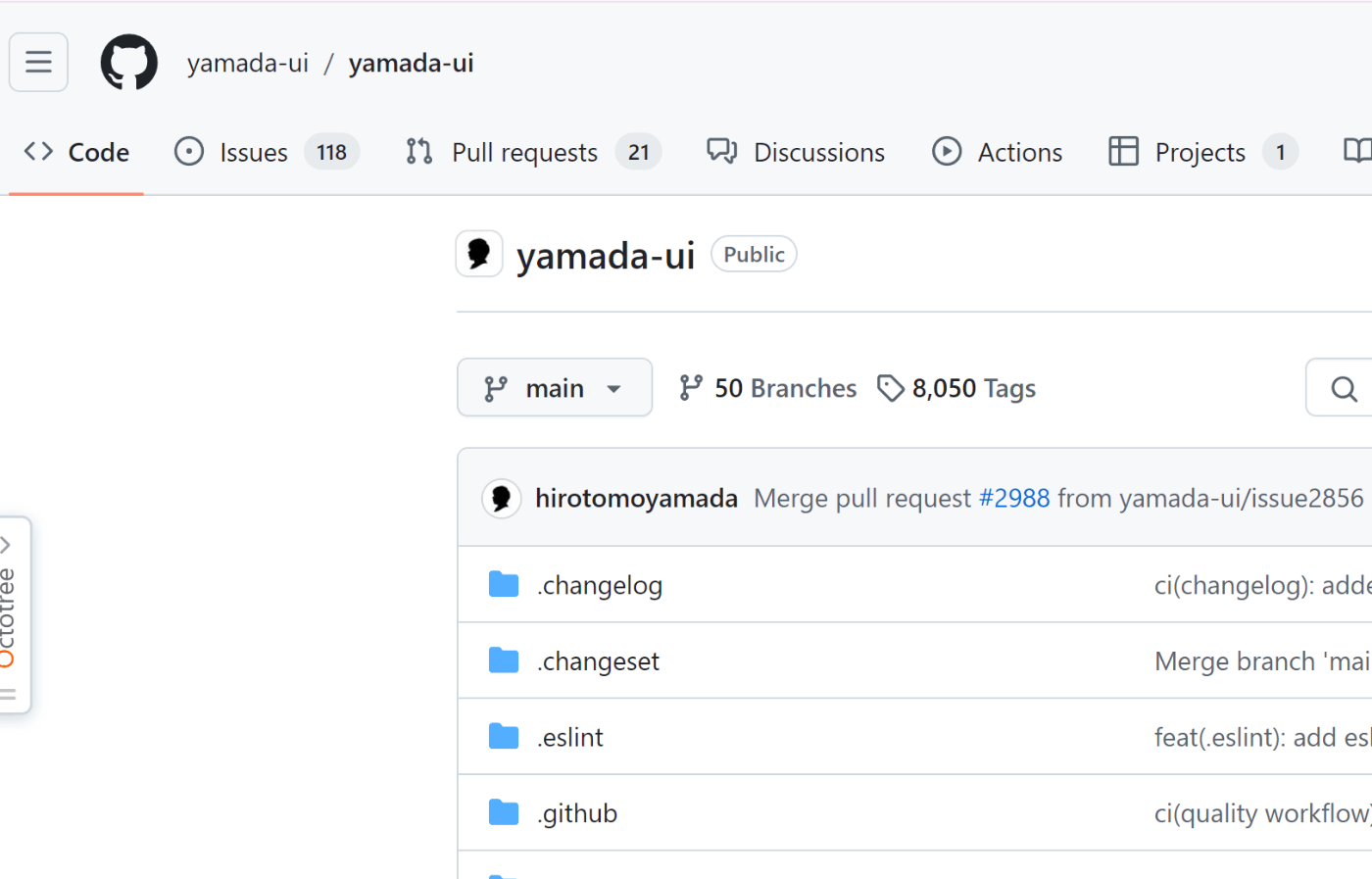Viewport: 1372px width, 879px height.
Task: Click the folder icon of .changelog
Action: pos(504,584)
